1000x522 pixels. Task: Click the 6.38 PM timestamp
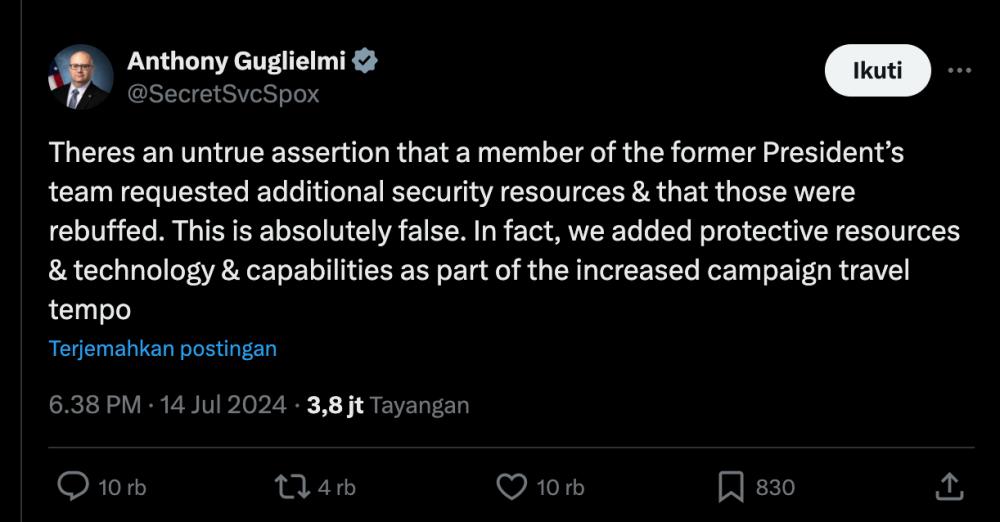click(95, 405)
